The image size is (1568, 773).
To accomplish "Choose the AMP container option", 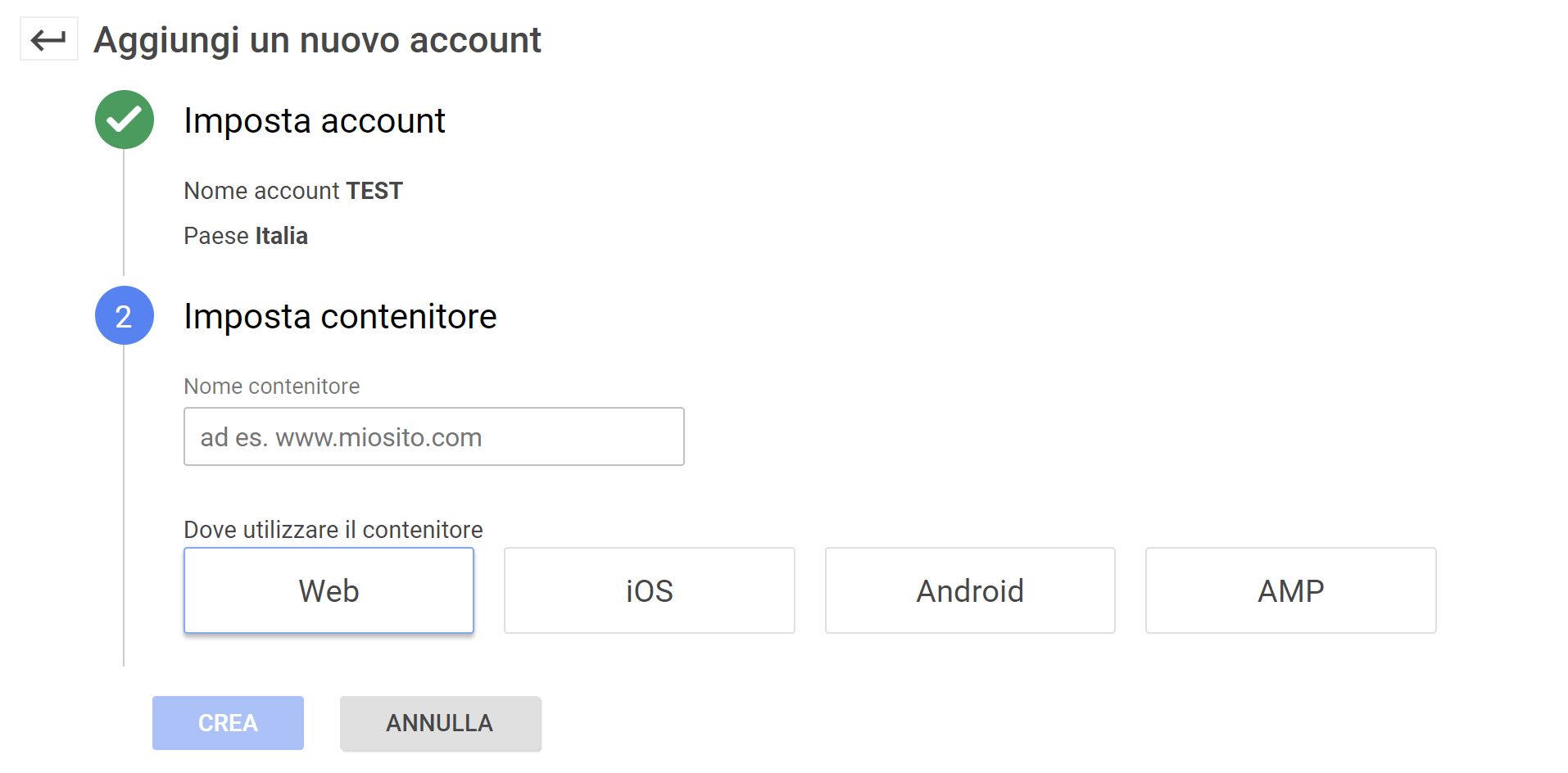I will 1291,590.
